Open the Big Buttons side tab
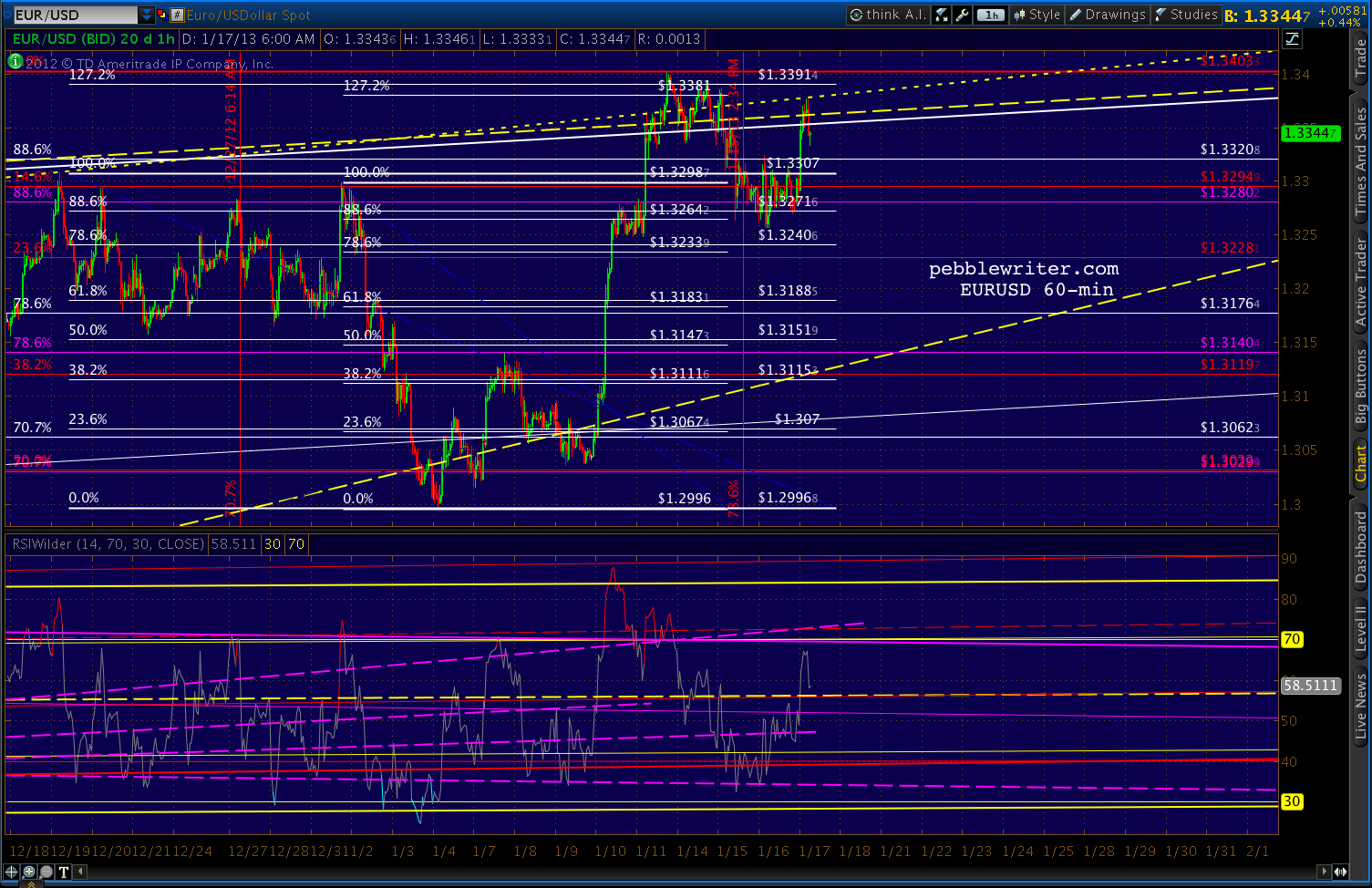 1360,387
